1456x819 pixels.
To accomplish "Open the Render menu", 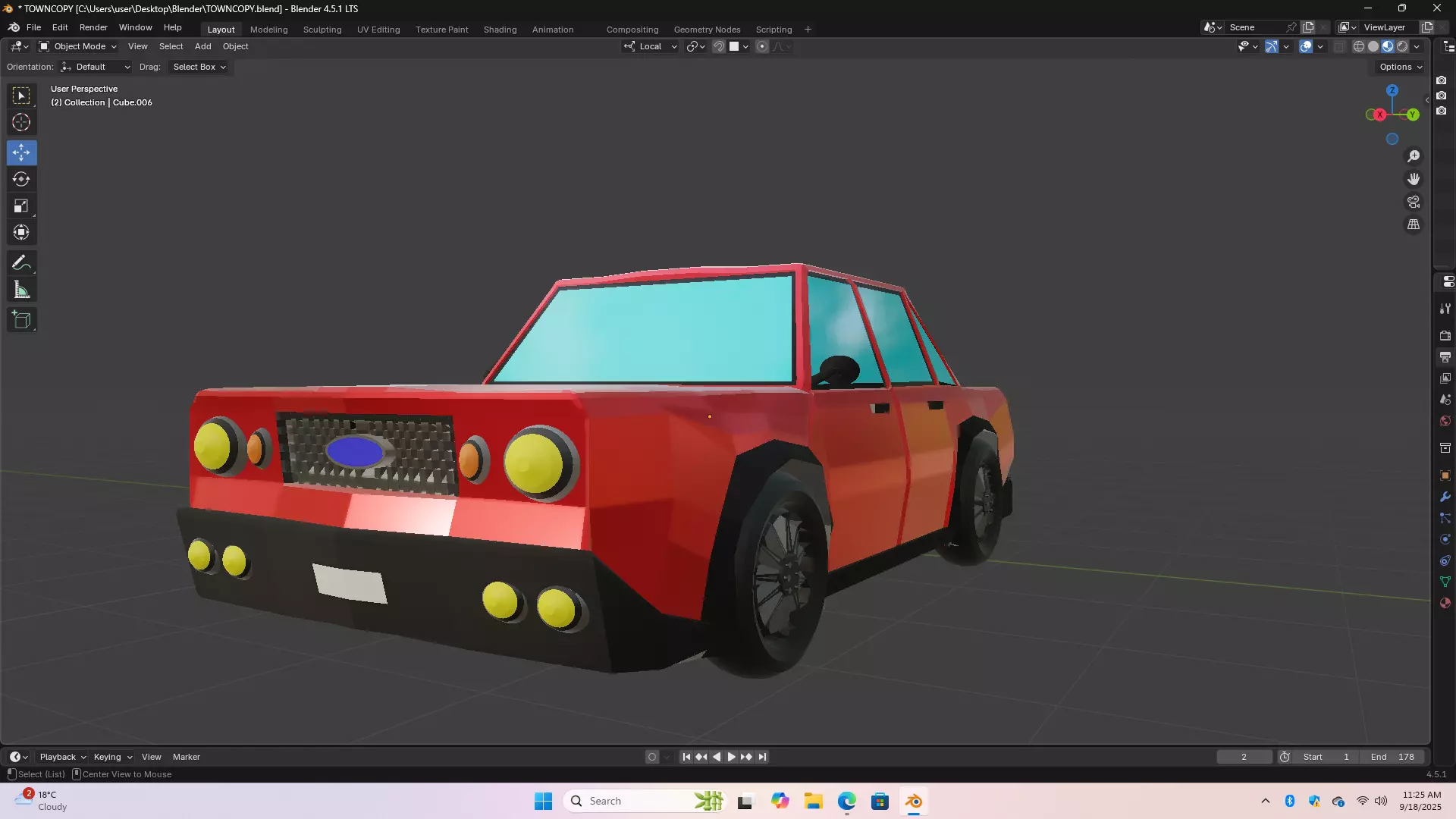I will (93, 27).
